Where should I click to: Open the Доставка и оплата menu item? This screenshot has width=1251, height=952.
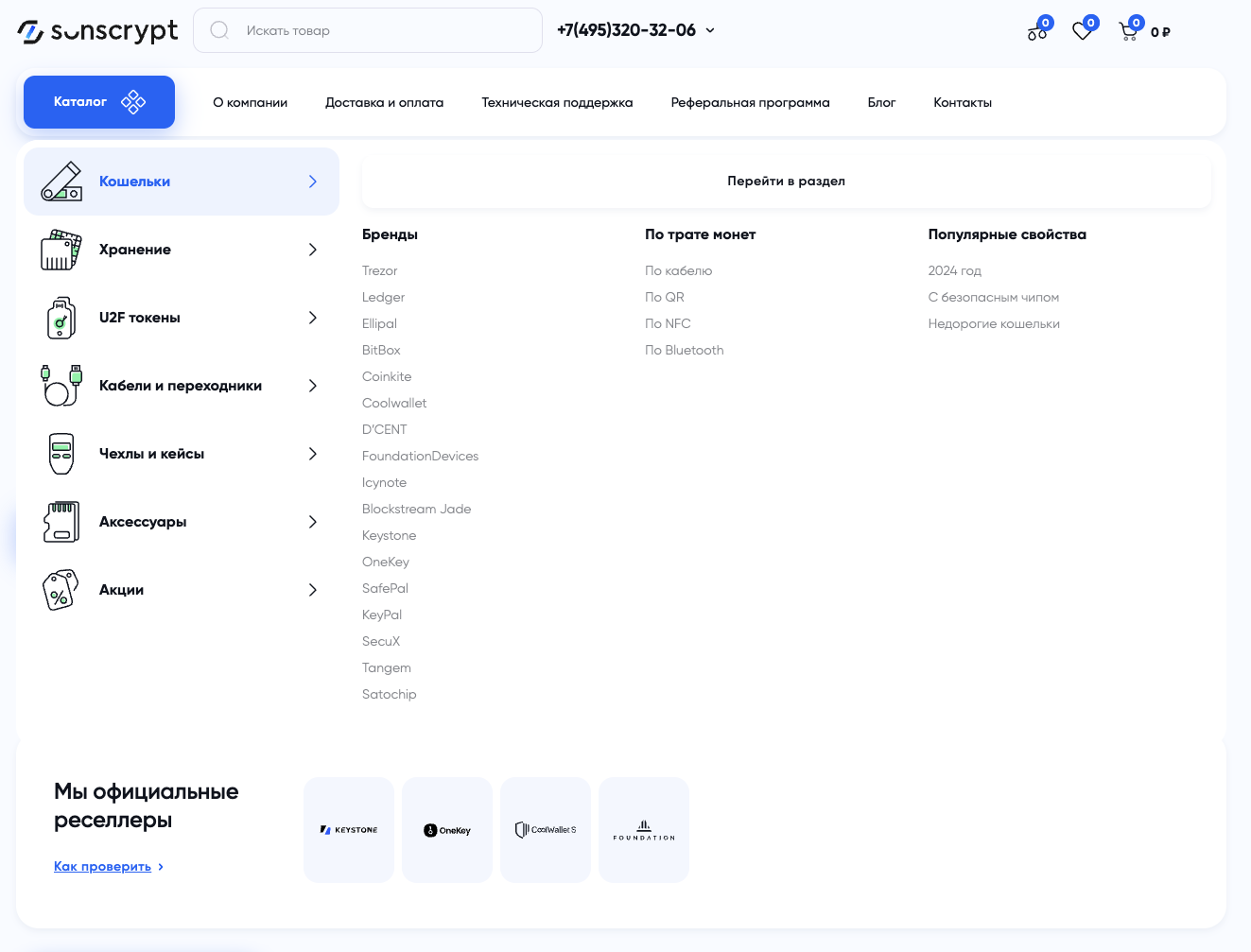[384, 102]
